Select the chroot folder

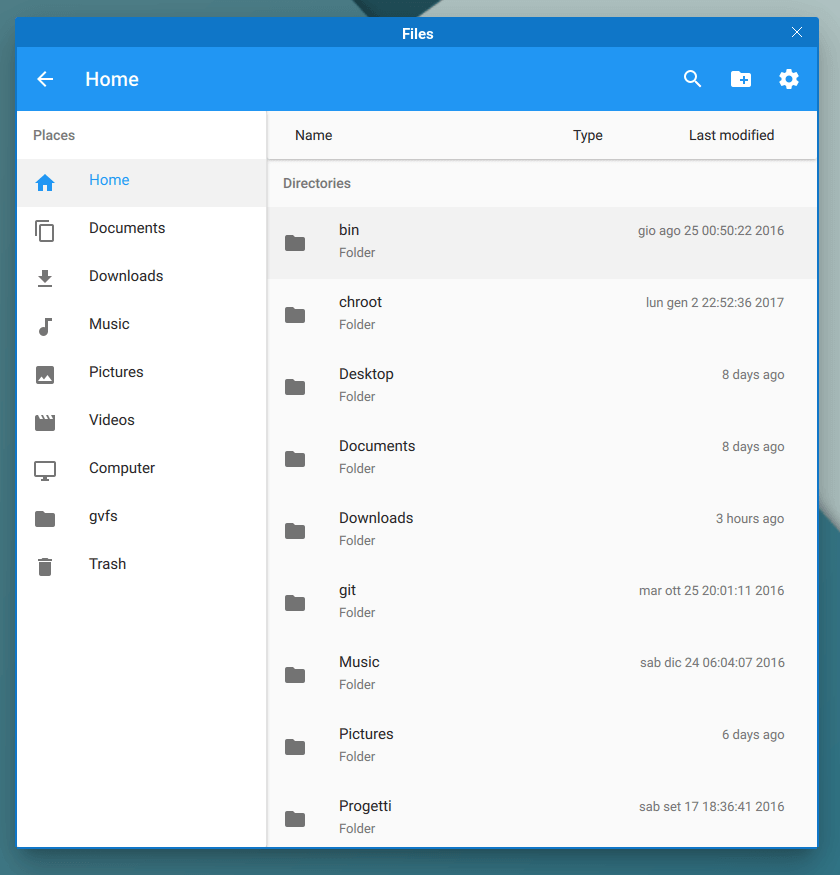coord(540,314)
